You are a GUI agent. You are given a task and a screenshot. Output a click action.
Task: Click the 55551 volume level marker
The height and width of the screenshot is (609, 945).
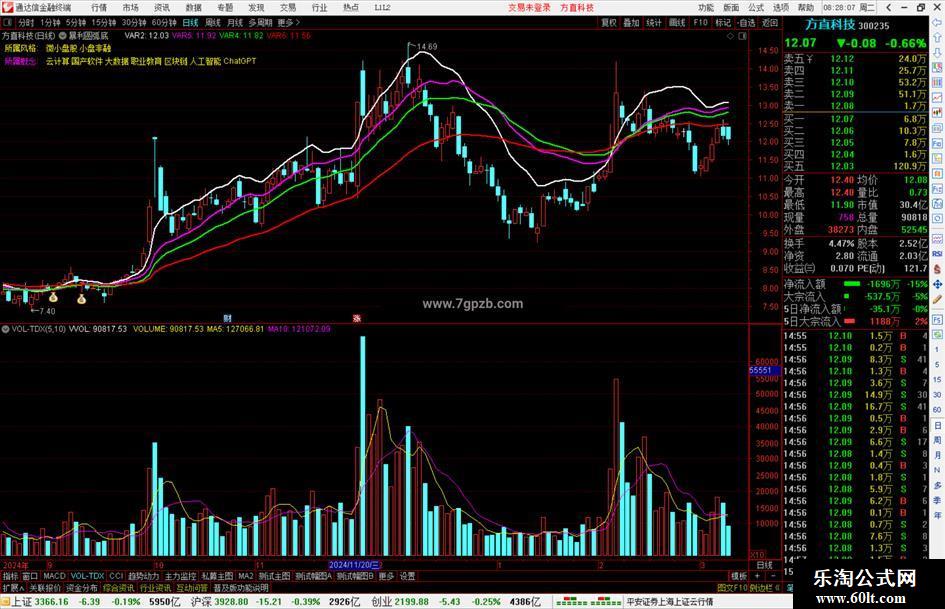[764, 370]
